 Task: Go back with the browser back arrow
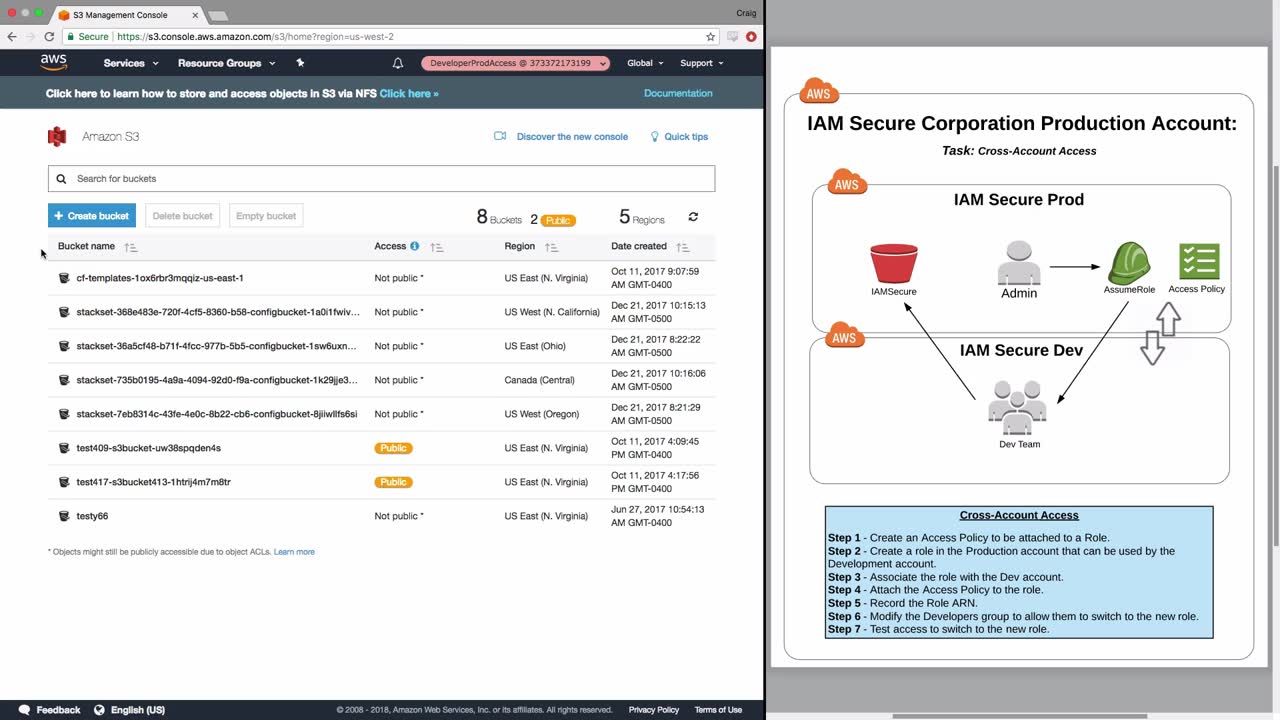pos(12,37)
